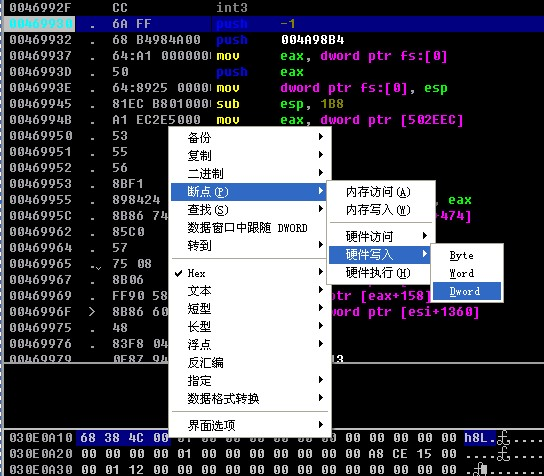The image size is (544, 476).
Task: Open the 指定 (special) submenu
Action: pyautogui.click(x=250, y=381)
